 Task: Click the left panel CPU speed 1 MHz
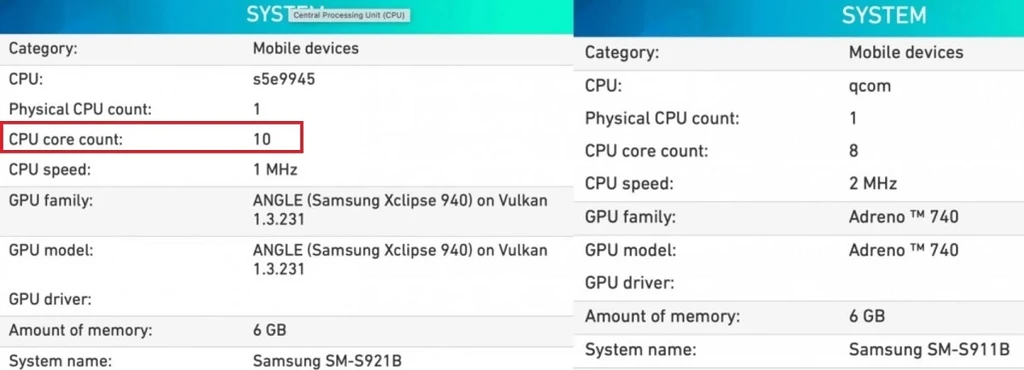(x=275, y=170)
